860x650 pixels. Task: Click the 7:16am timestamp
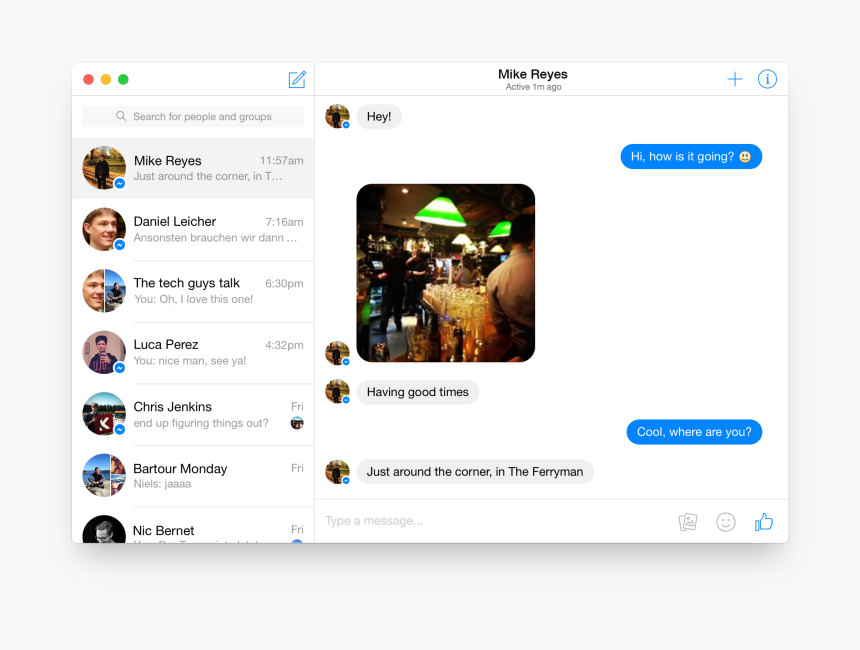tap(284, 222)
